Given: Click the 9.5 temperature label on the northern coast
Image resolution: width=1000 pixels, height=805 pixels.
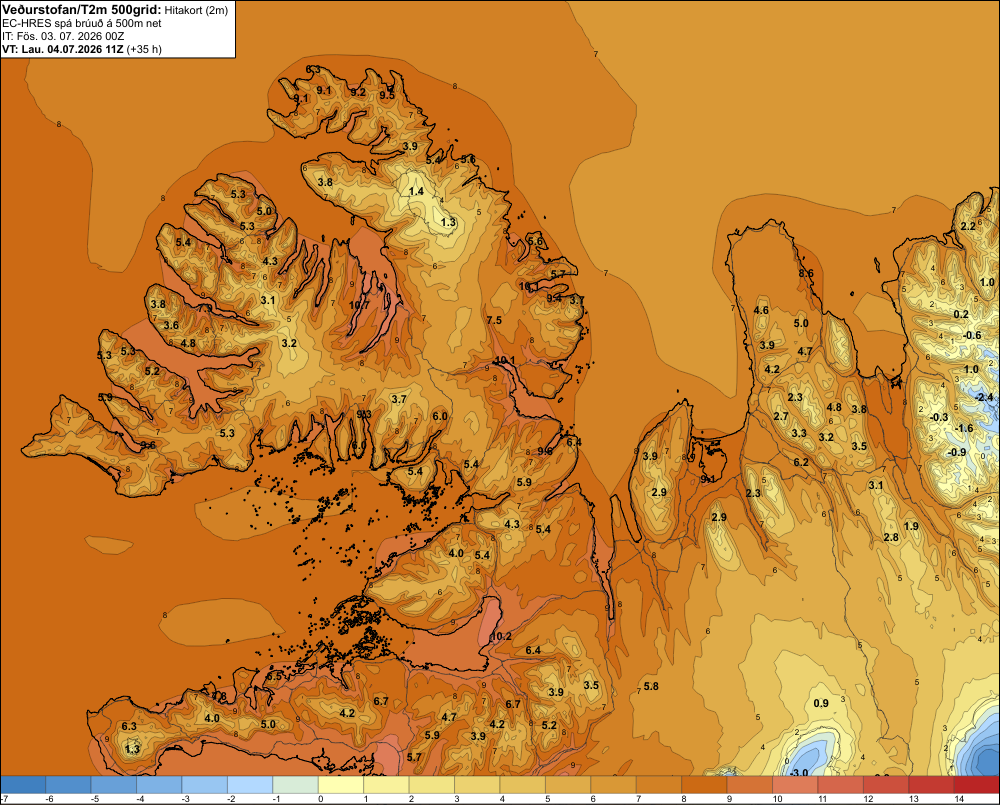Looking at the screenshot, I should [386, 95].
